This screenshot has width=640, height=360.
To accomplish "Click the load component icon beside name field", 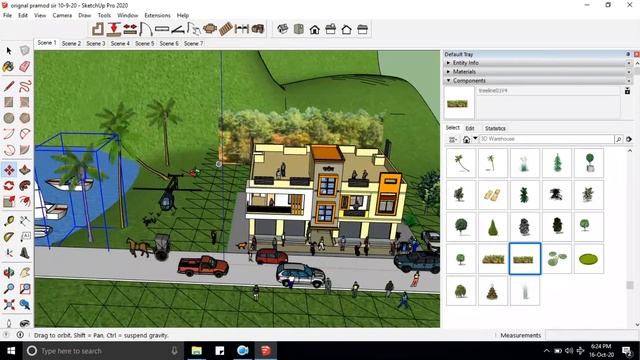I will pos(627,91).
